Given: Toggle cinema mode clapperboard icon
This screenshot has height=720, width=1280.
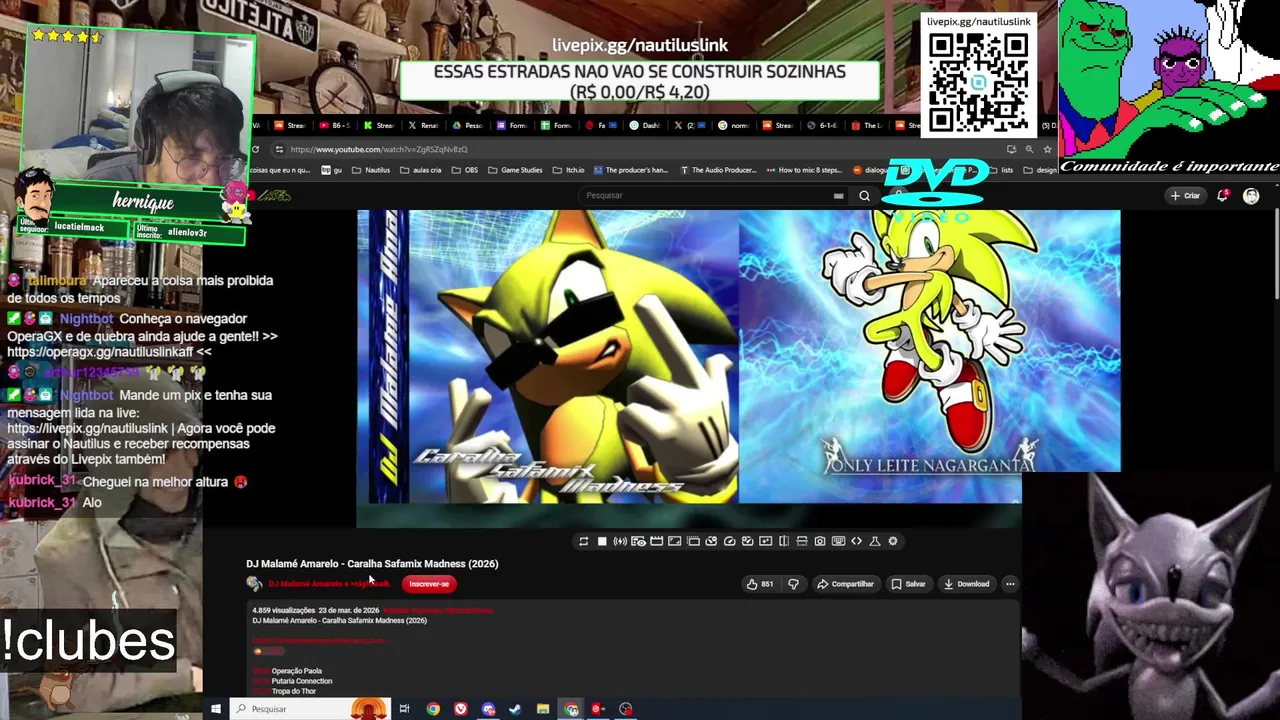Looking at the screenshot, I should pyautogui.click(x=656, y=541).
